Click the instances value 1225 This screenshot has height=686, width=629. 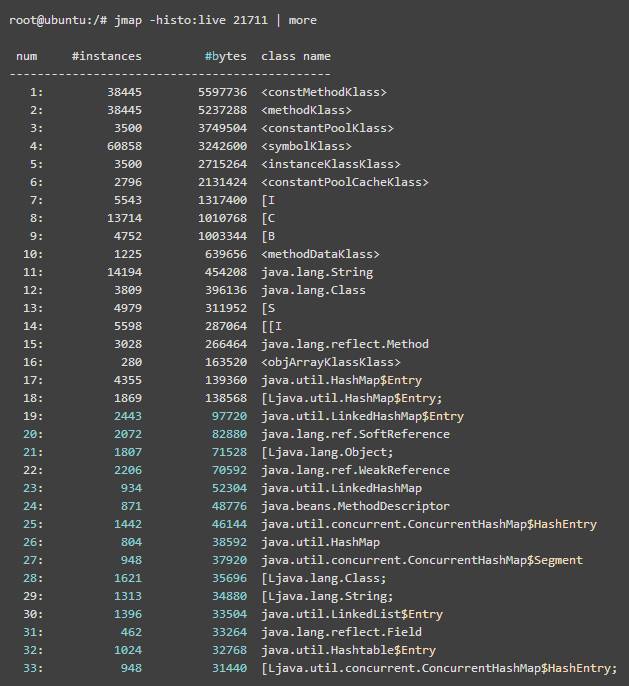tap(128, 254)
